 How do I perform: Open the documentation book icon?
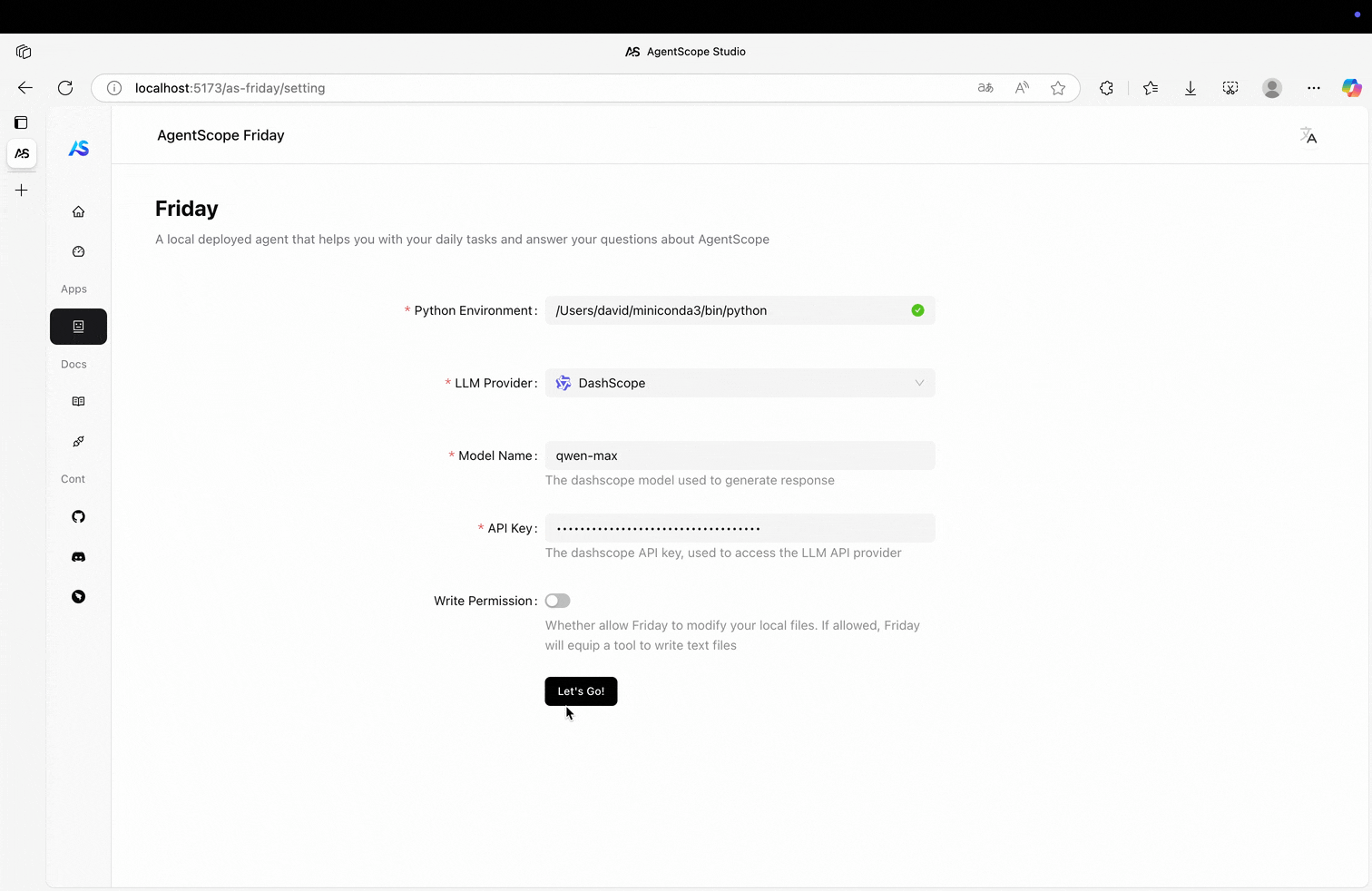(x=78, y=401)
